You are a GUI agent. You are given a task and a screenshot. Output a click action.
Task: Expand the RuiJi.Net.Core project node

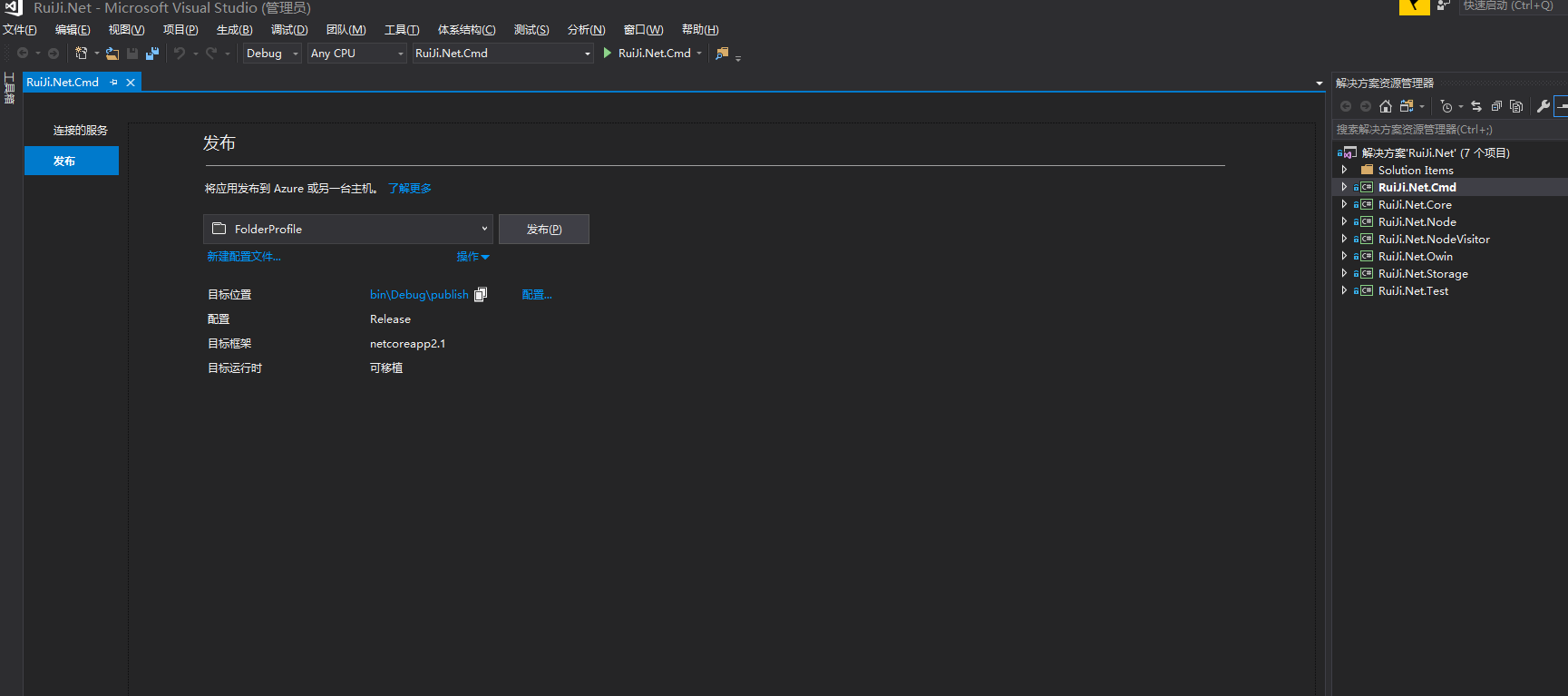[1344, 204]
